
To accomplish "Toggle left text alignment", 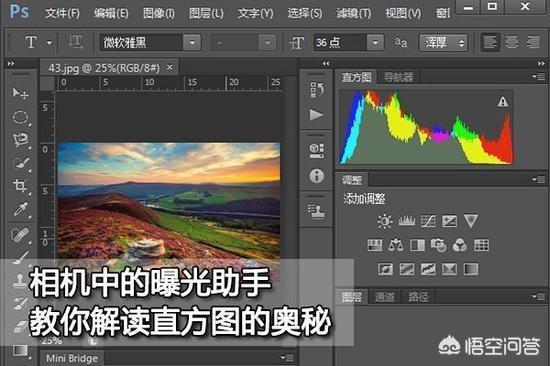I will tap(490, 43).
